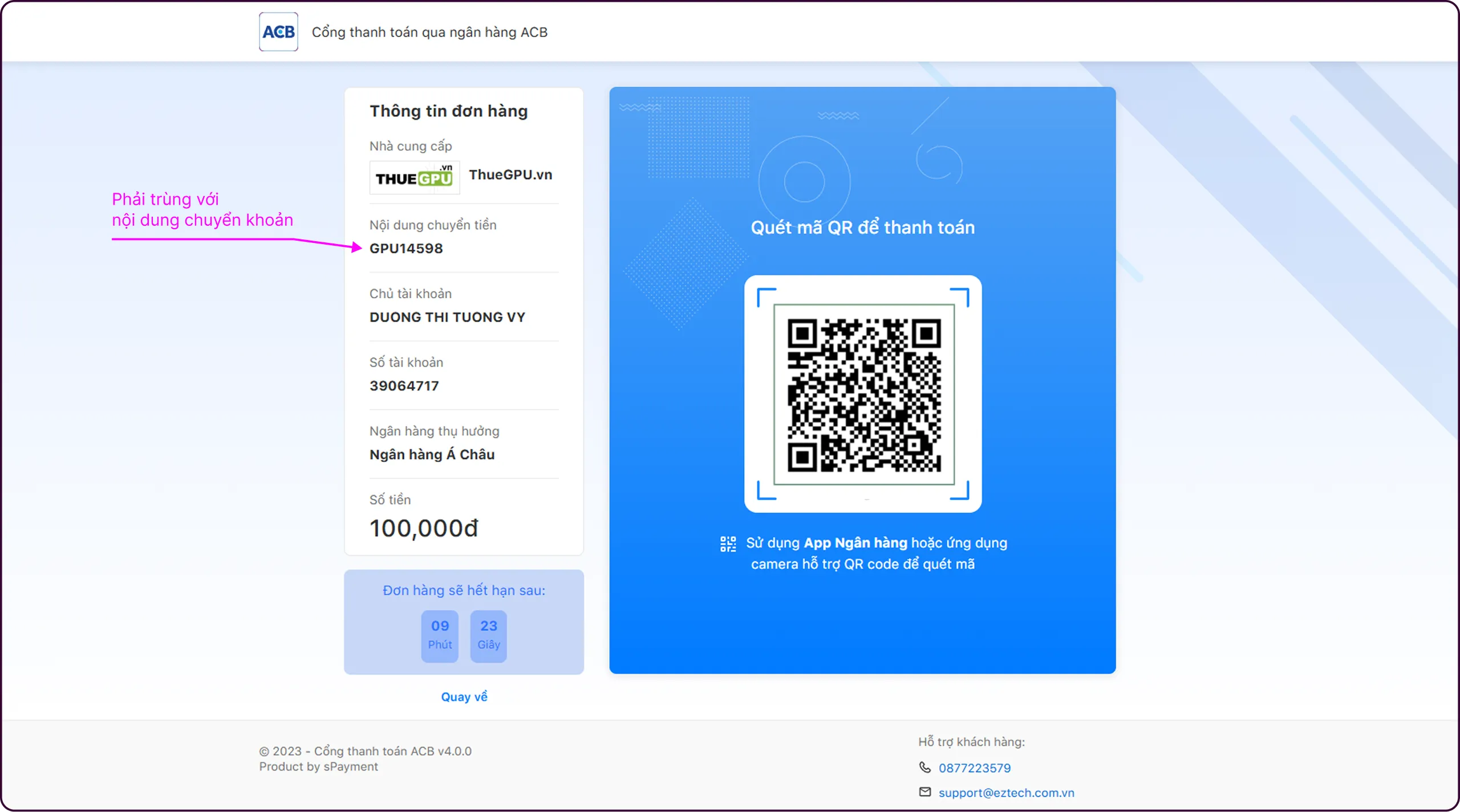Select account holder DUONG THI TUONG VY
1460x812 pixels.
[x=447, y=317]
